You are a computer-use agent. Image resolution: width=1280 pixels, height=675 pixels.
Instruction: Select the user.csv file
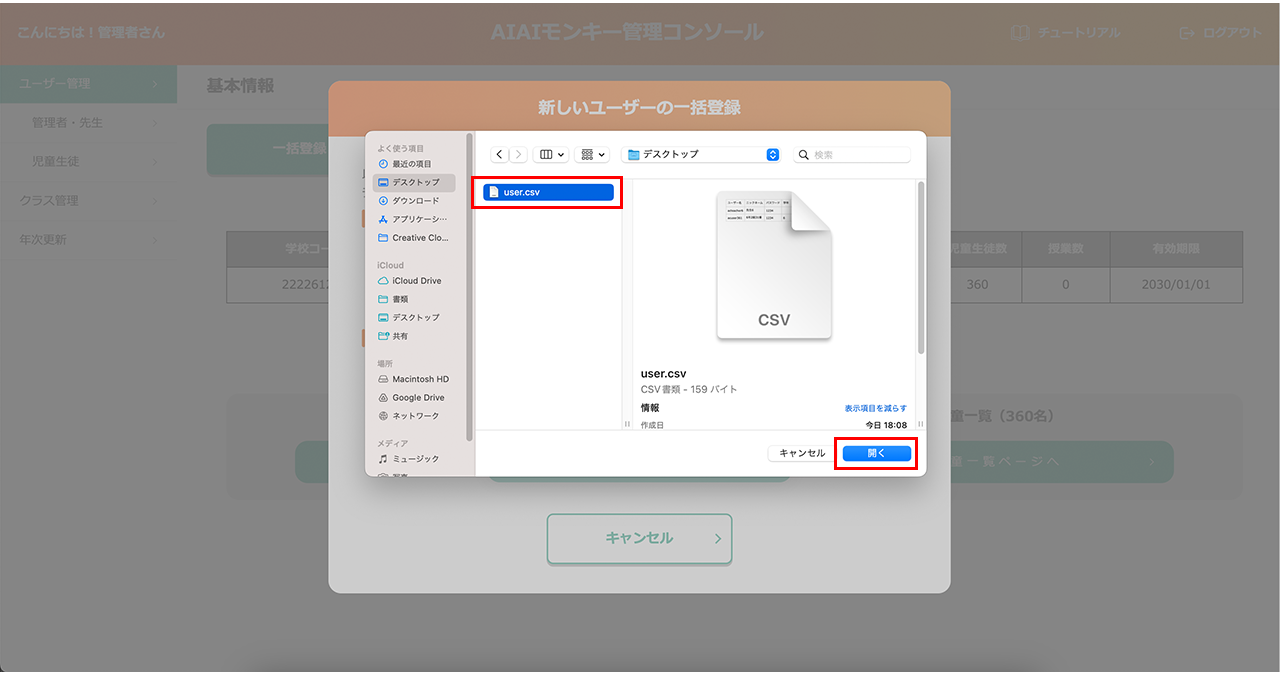(x=548, y=192)
